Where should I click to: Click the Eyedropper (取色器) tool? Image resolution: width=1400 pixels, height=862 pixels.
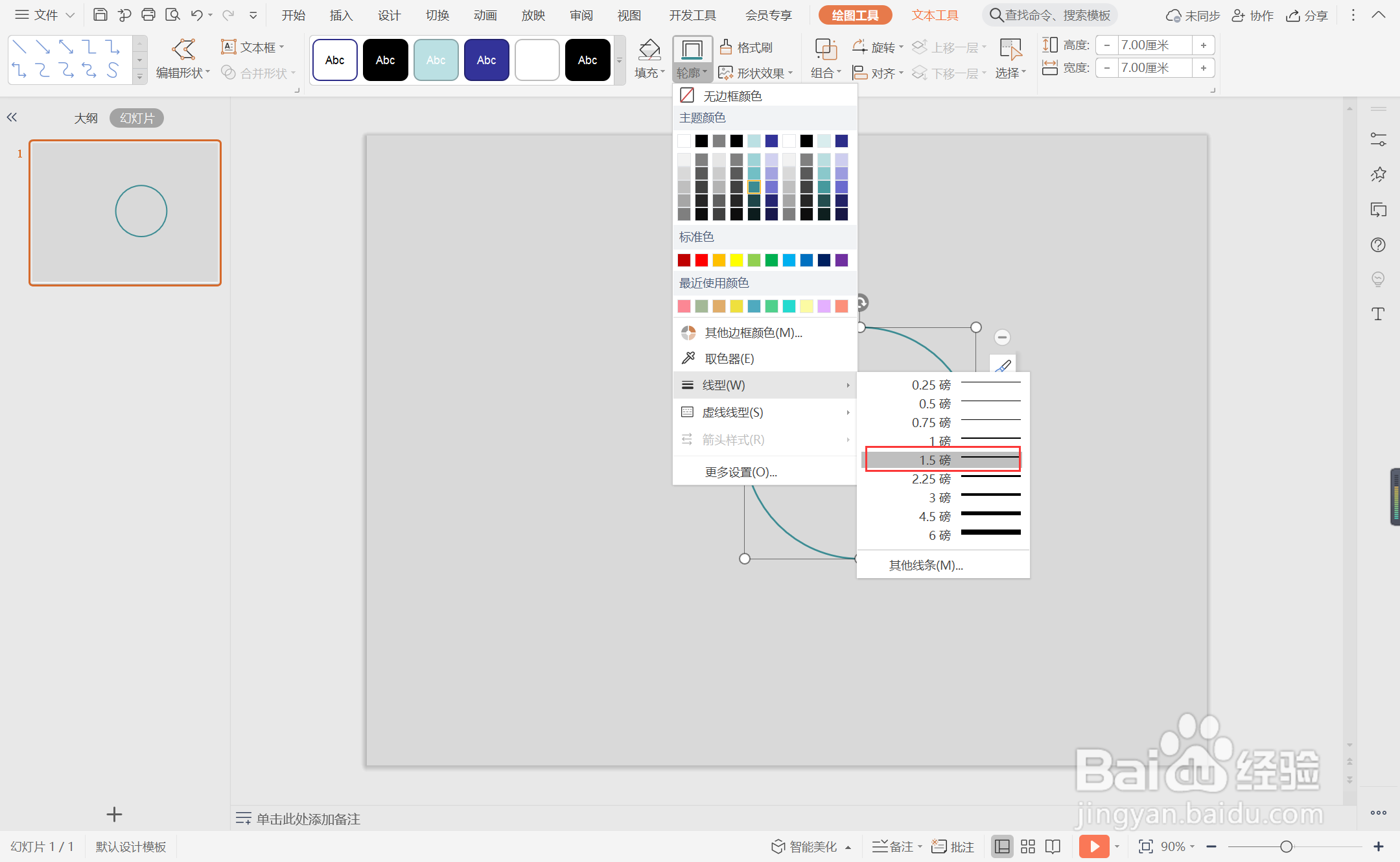(x=729, y=358)
